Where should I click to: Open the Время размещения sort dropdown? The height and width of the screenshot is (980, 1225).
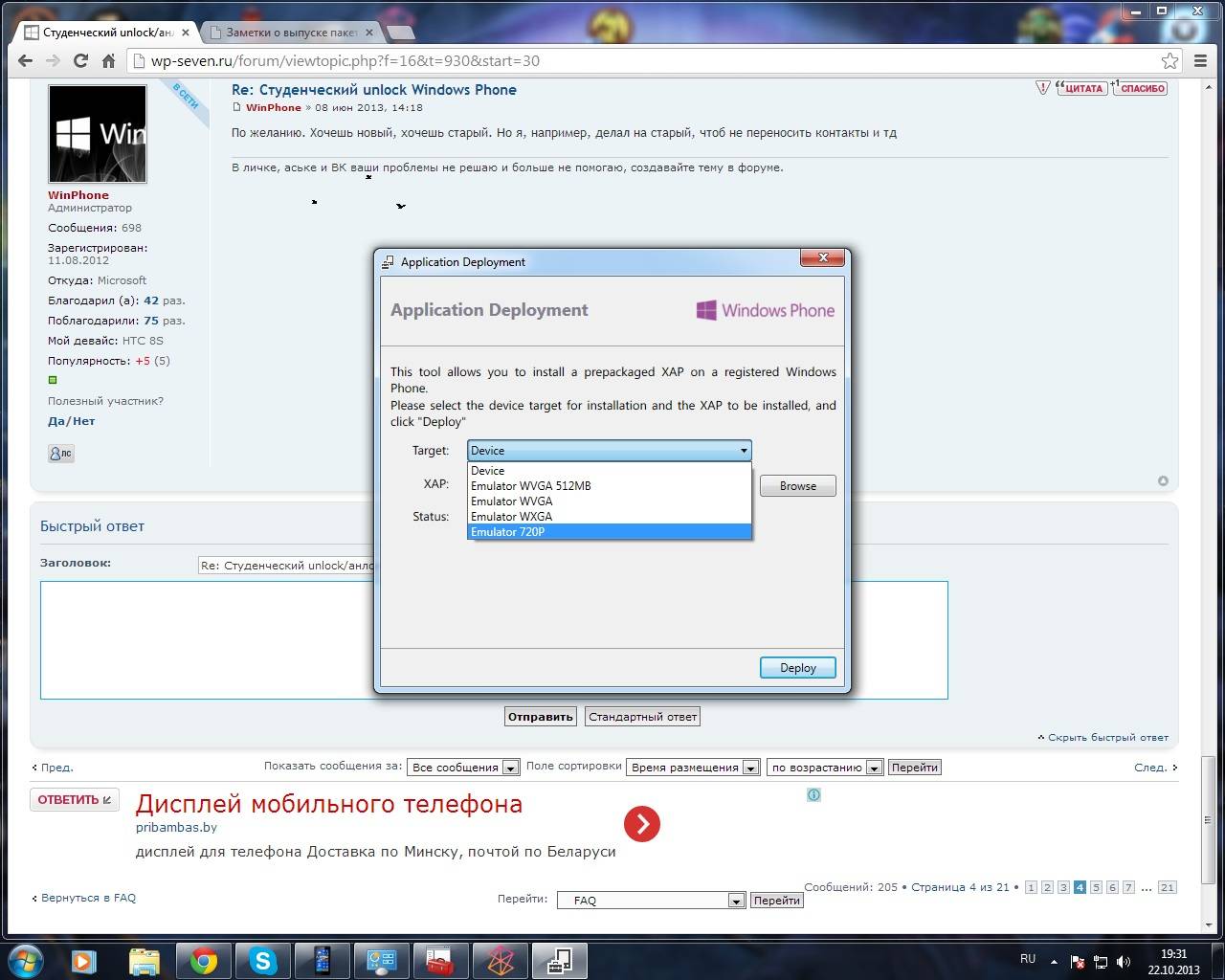click(693, 767)
